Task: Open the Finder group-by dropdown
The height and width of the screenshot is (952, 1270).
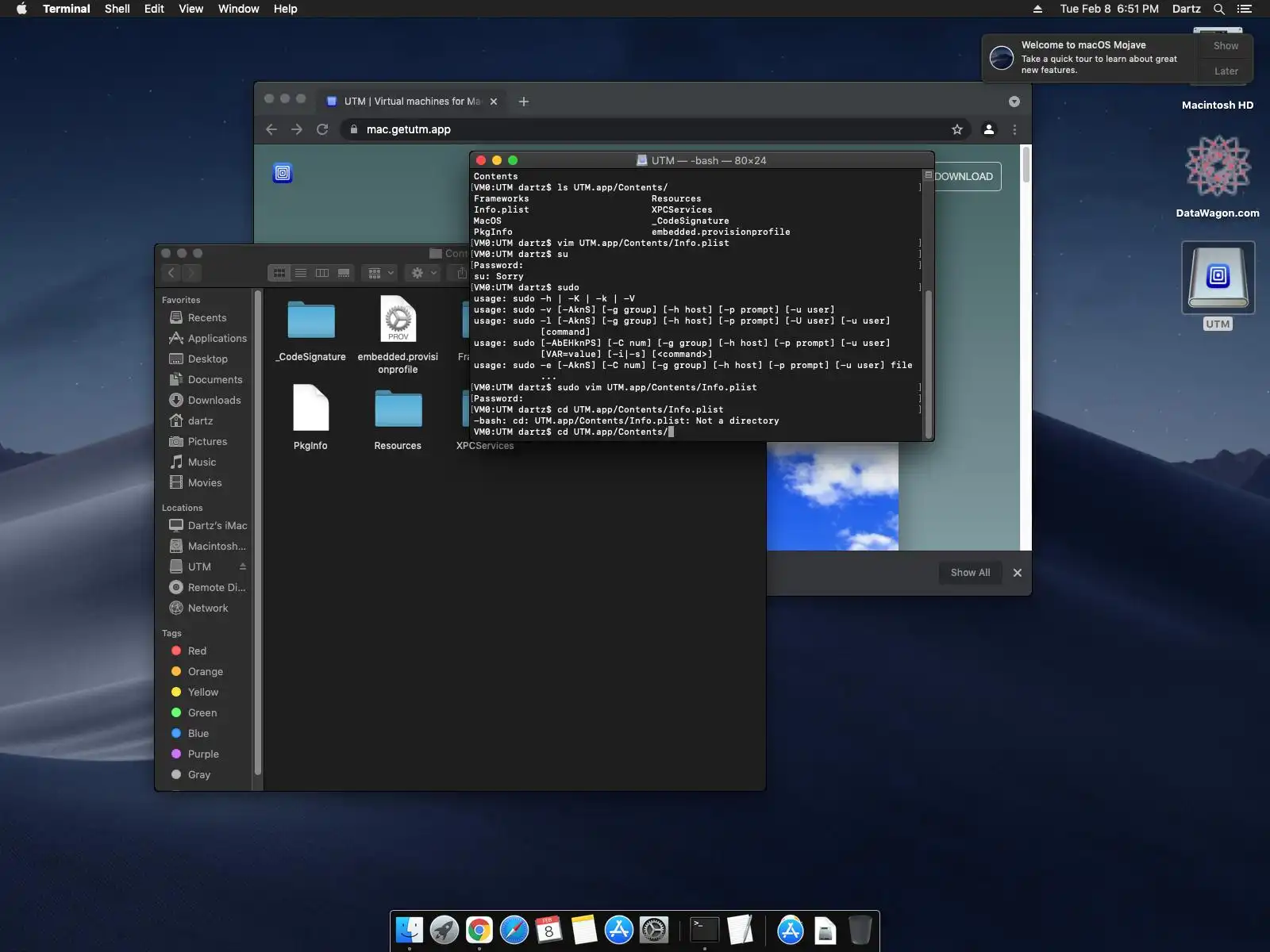Action: pyautogui.click(x=379, y=273)
